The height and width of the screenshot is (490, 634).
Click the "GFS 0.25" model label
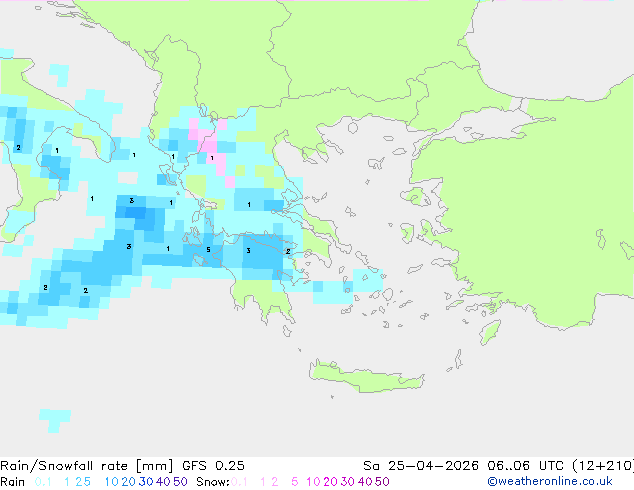(213, 466)
